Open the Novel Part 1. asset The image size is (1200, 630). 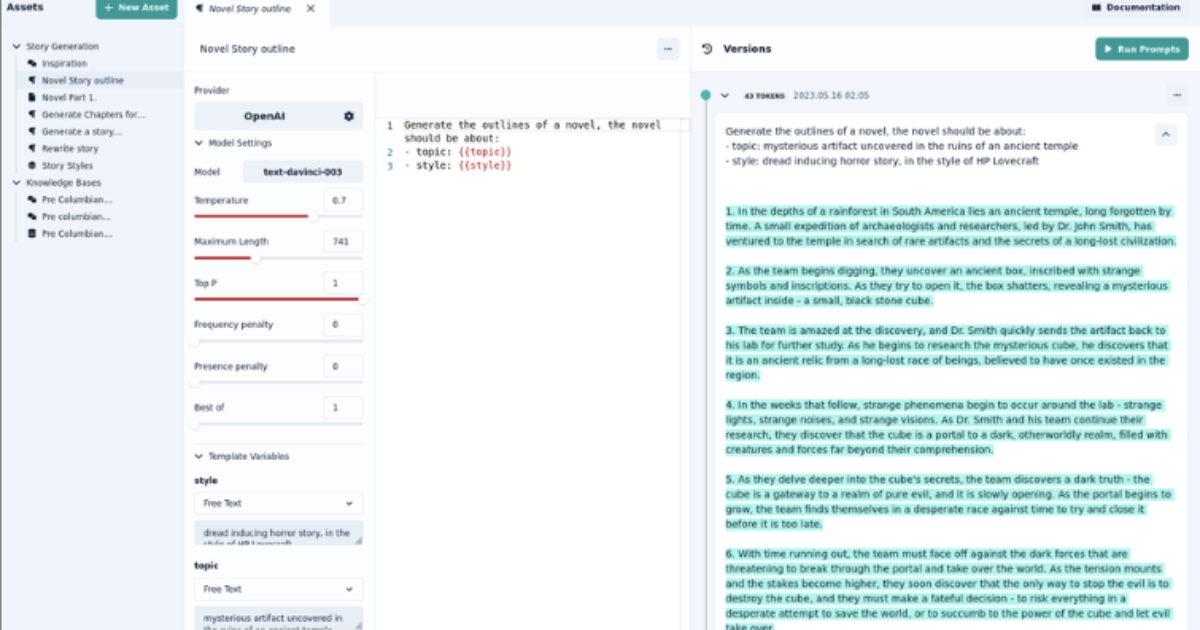click(68, 97)
